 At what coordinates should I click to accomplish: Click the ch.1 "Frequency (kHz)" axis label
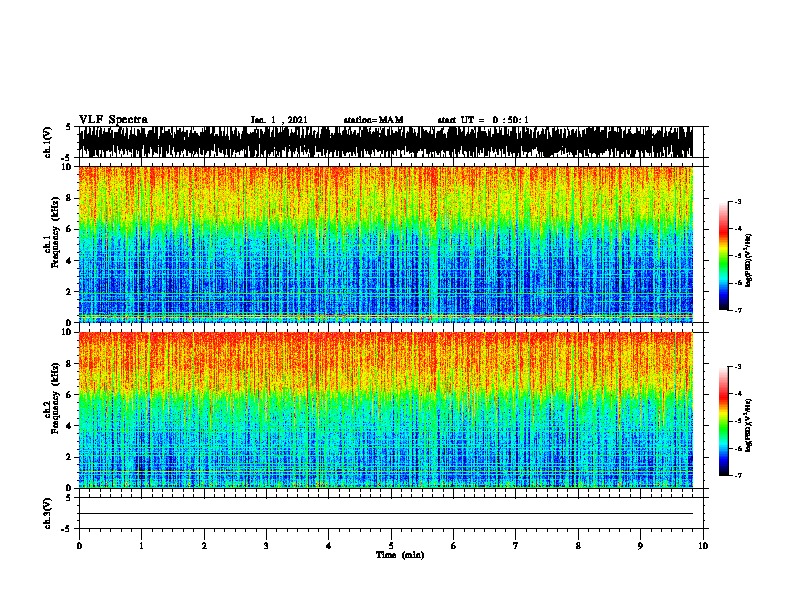click(x=55, y=232)
